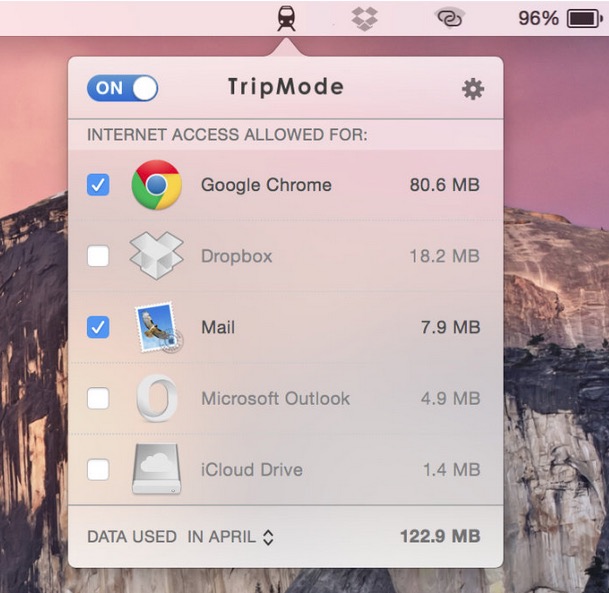This screenshot has height=593, width=609.
Task: Click the TripMode train icon in menu bar
Action: [x=286, y=19]
